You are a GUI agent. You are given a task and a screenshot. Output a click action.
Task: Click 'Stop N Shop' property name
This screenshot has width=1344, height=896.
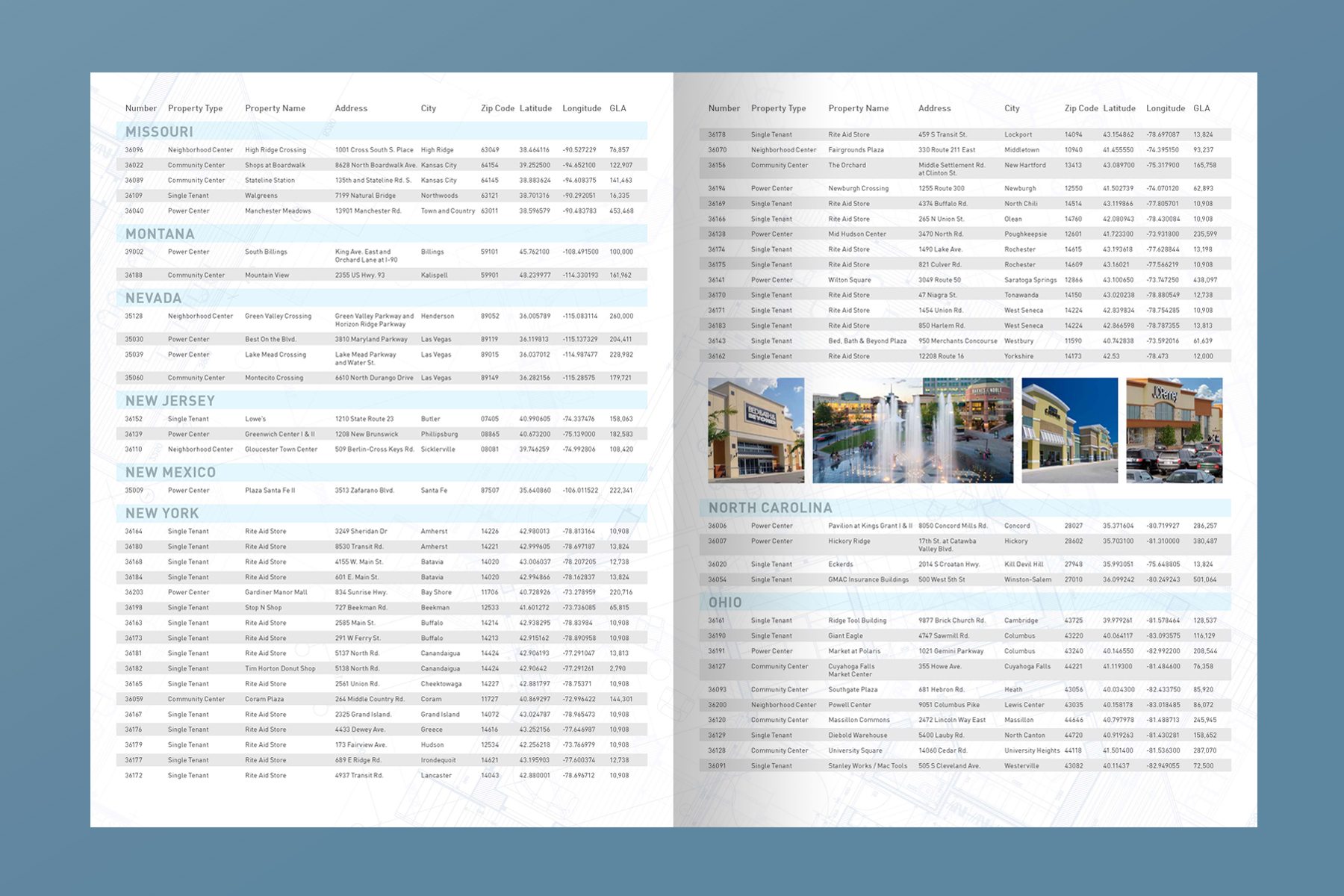click(x=264, y=608)
